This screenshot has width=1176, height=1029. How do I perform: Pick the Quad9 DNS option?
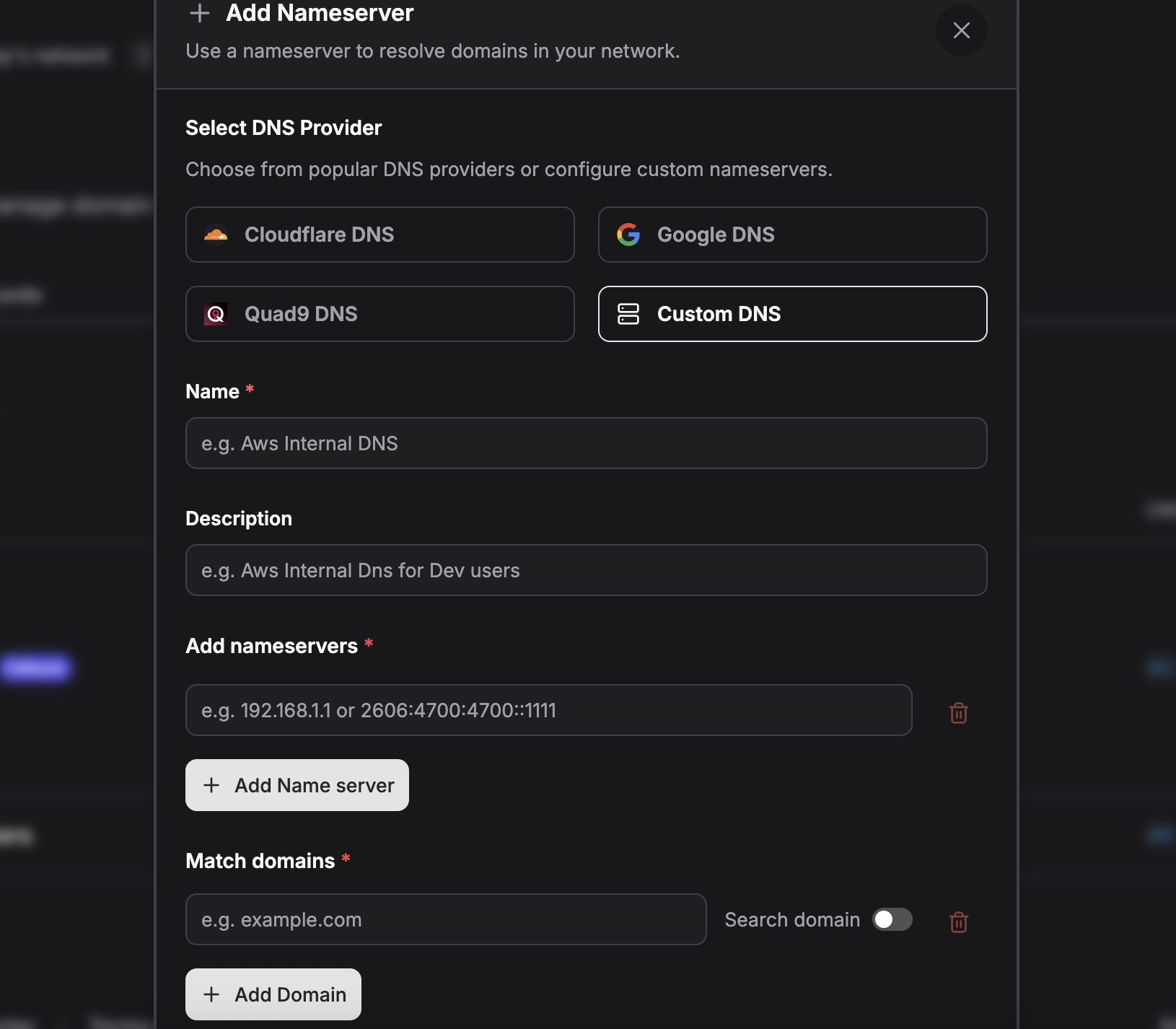tap(379, 314)
